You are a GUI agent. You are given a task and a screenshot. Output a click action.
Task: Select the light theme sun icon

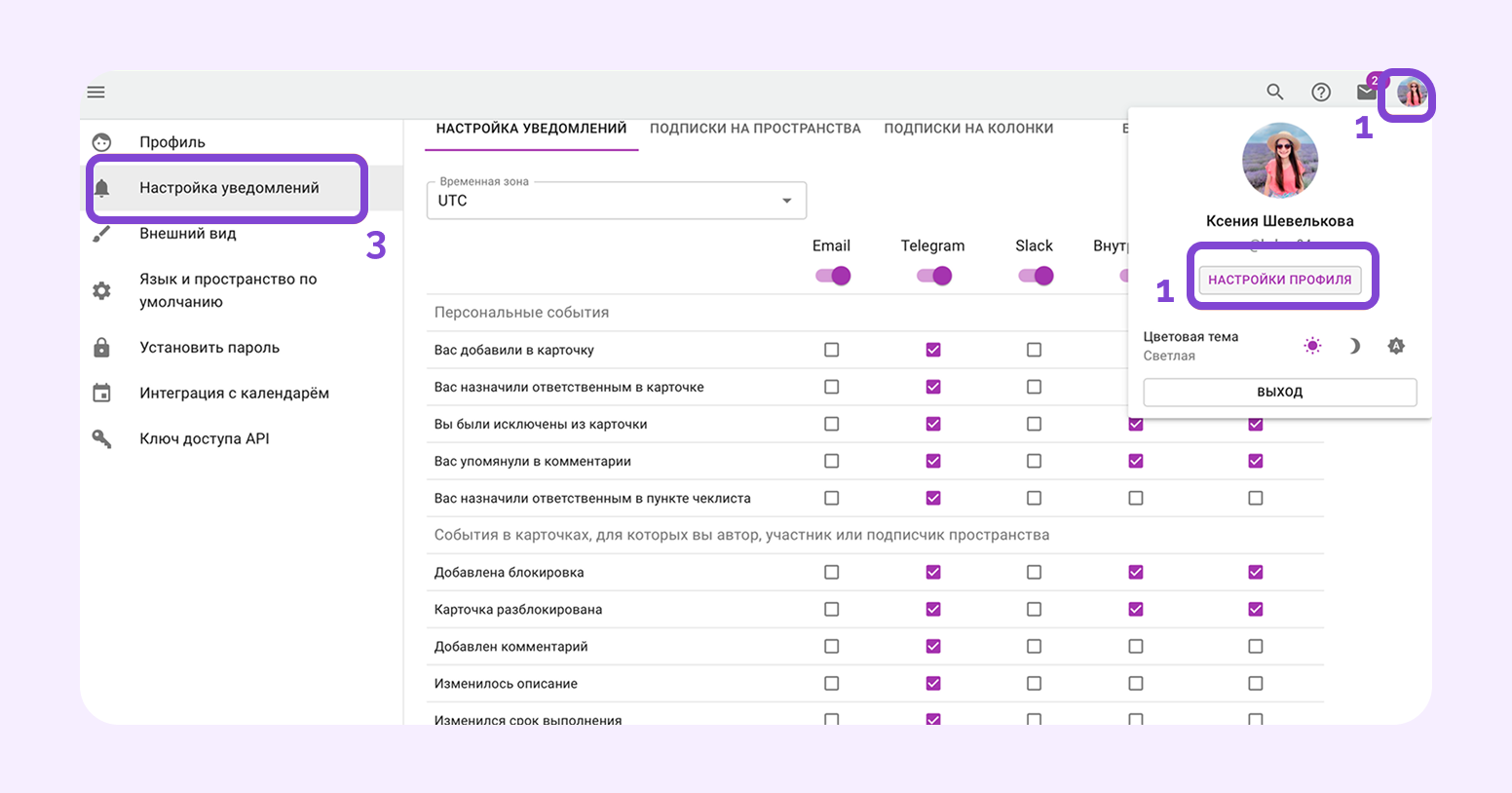pyautogui.click(x=1312, y=346)
